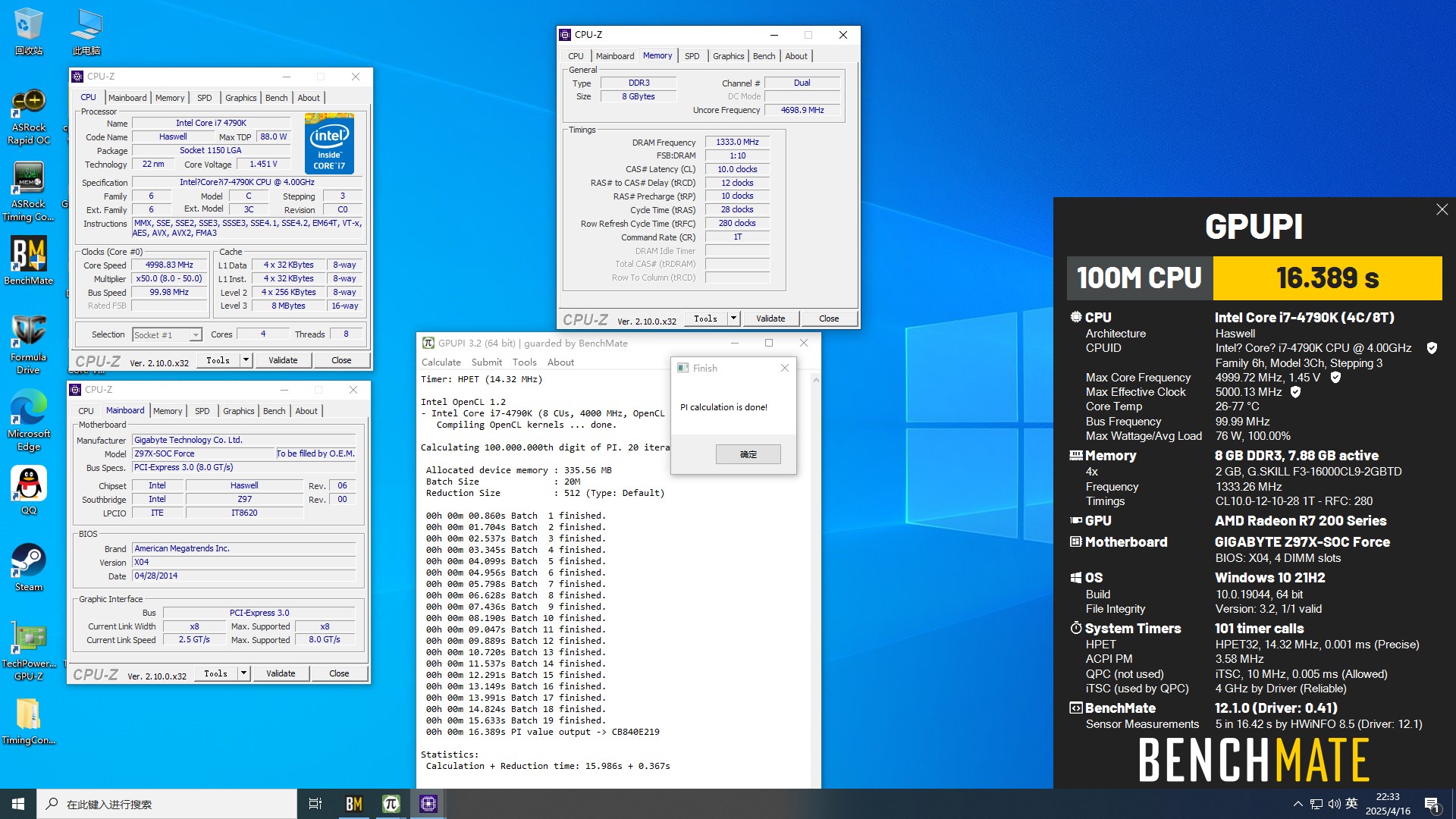Close the GPUPI BenchMate result panel

[1442, 209]
